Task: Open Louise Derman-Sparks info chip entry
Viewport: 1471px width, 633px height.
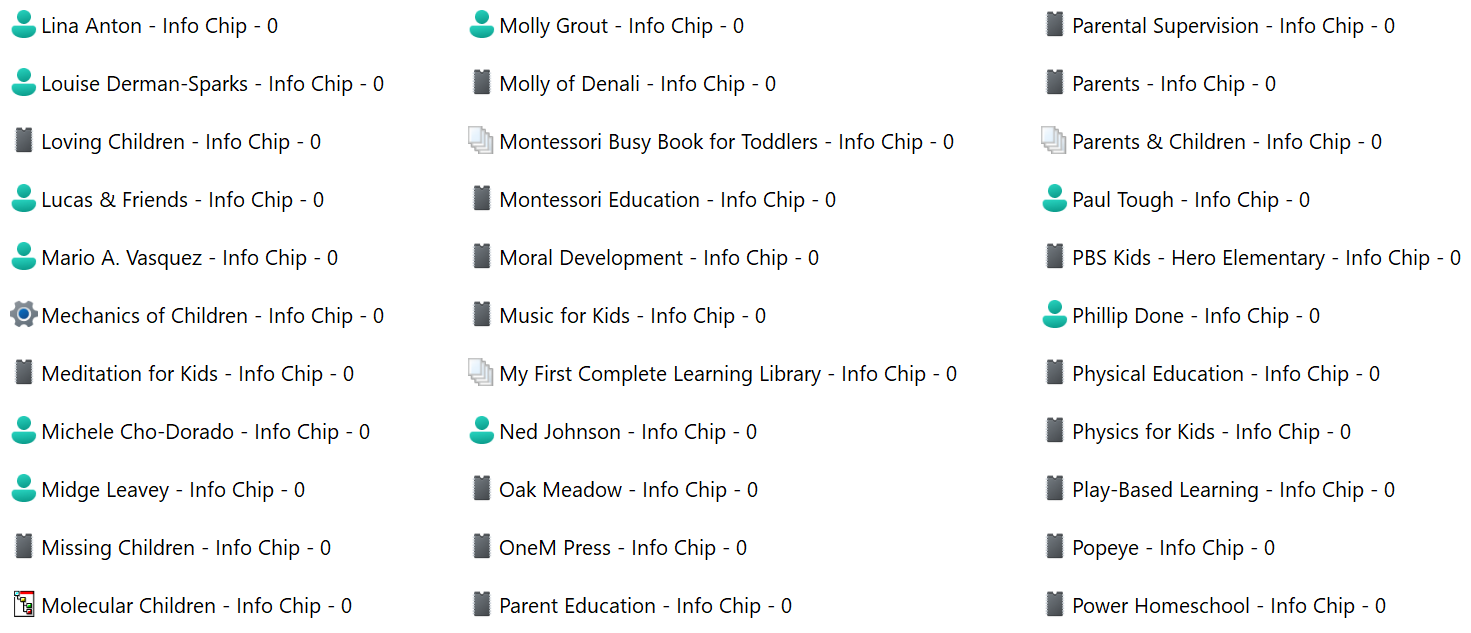Action: [212, 84]
